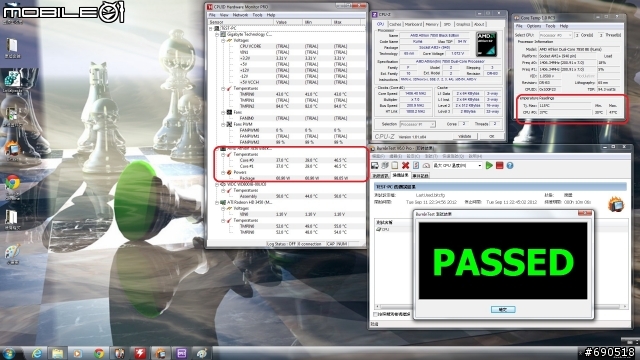The height and width of the screenshot is (360, 640).
Task: Click the HWMonitor title bar icon
Action: (210, 7)
